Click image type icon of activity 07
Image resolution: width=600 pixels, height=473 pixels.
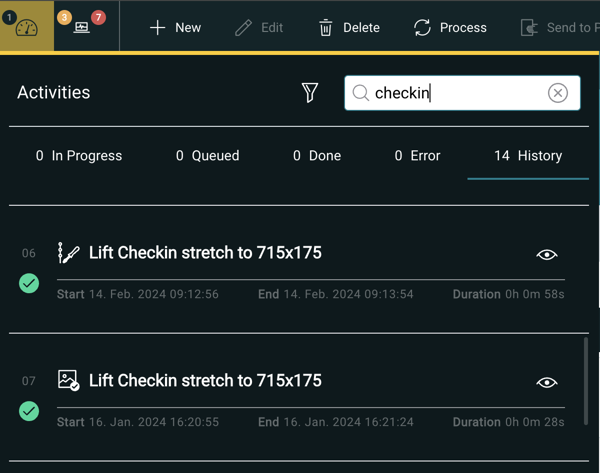point(68,380)
